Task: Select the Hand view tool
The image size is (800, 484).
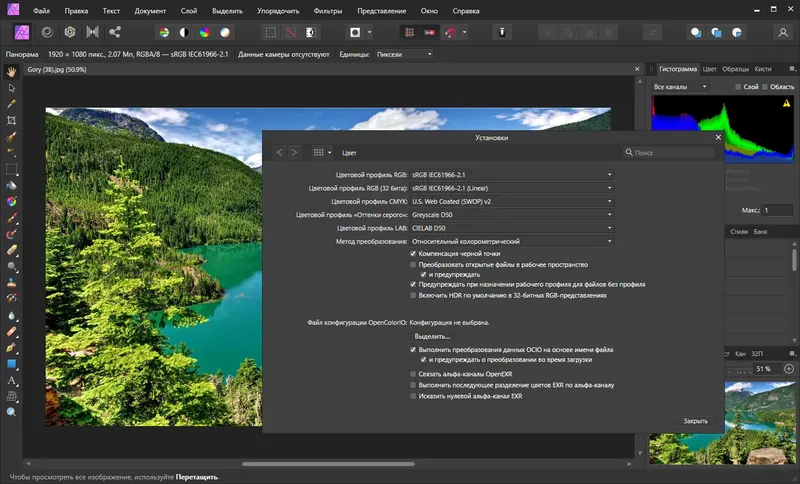Action: [x=11, y=72]
